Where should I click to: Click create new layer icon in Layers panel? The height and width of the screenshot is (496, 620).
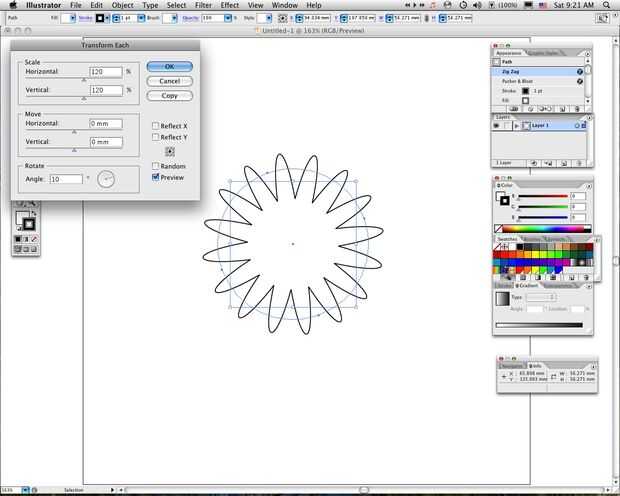(x=564, y=163)
